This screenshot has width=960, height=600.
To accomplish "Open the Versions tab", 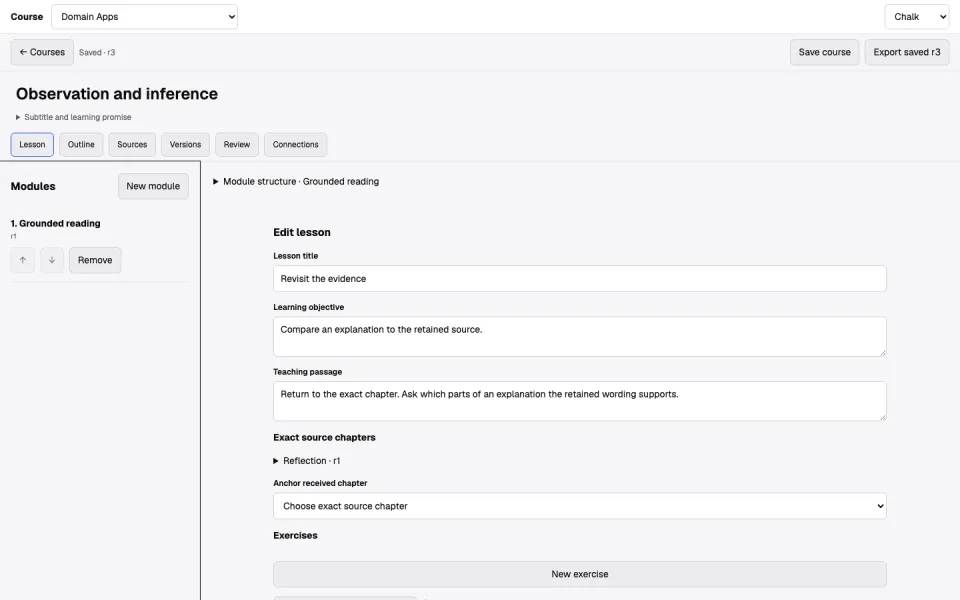I will [186, 144].
